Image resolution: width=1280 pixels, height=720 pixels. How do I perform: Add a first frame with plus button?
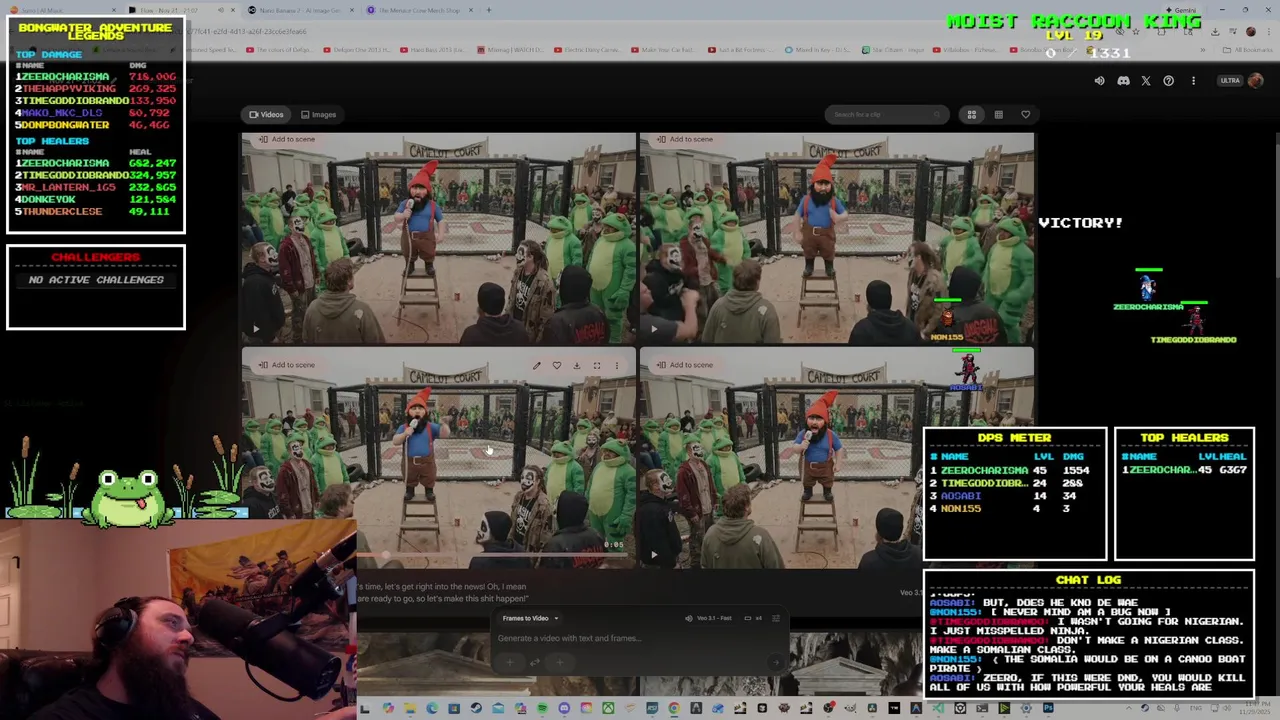click(510, 662)
